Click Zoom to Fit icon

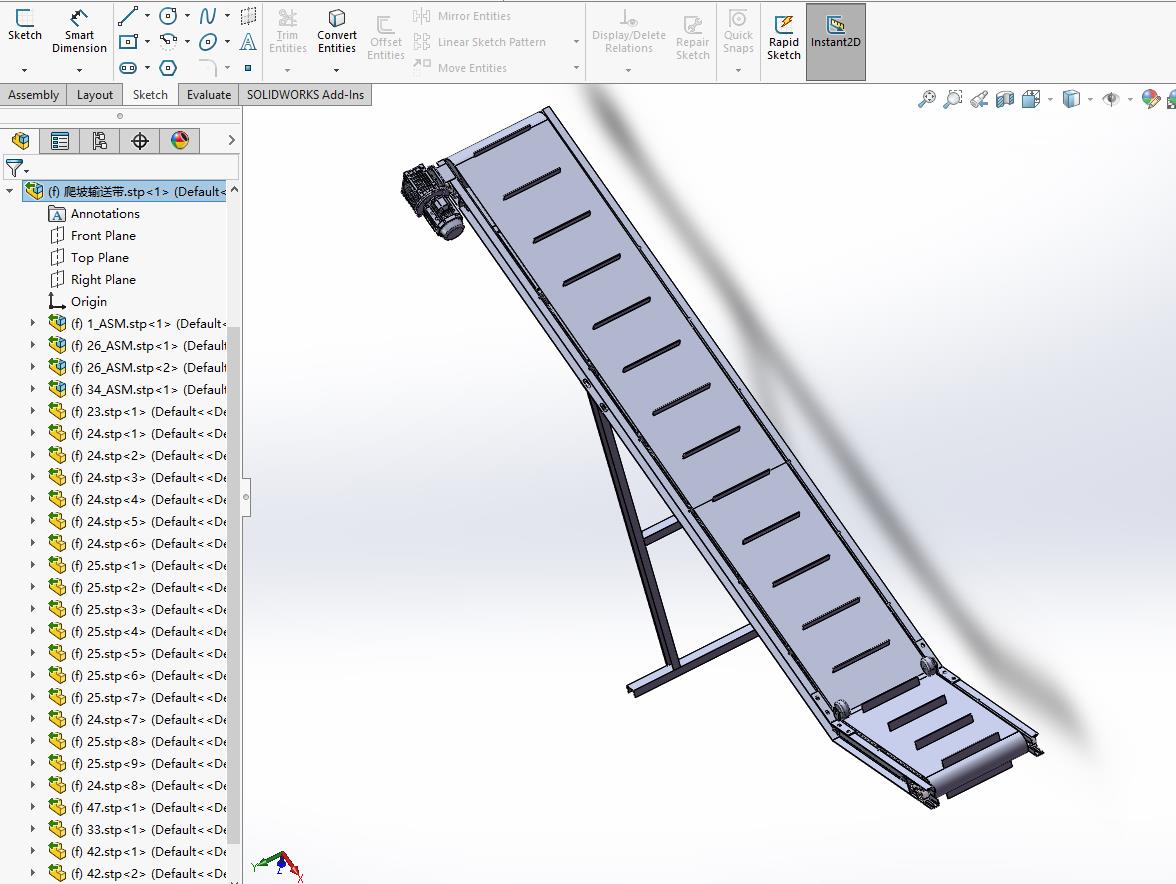(x=927, y=99)
